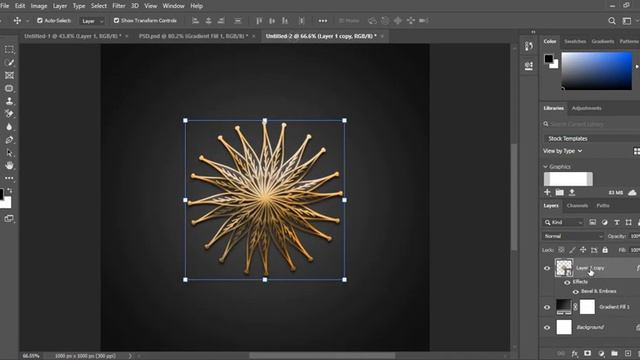Open the History panel icon
The width and height of the screenshot is (640, 360).
529,46
